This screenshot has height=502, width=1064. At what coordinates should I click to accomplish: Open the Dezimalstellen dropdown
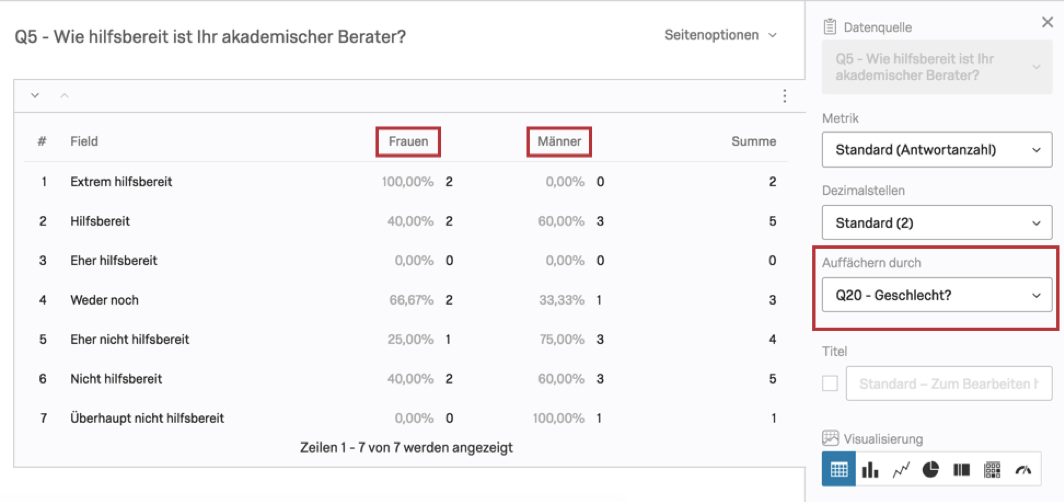point(937,223)
